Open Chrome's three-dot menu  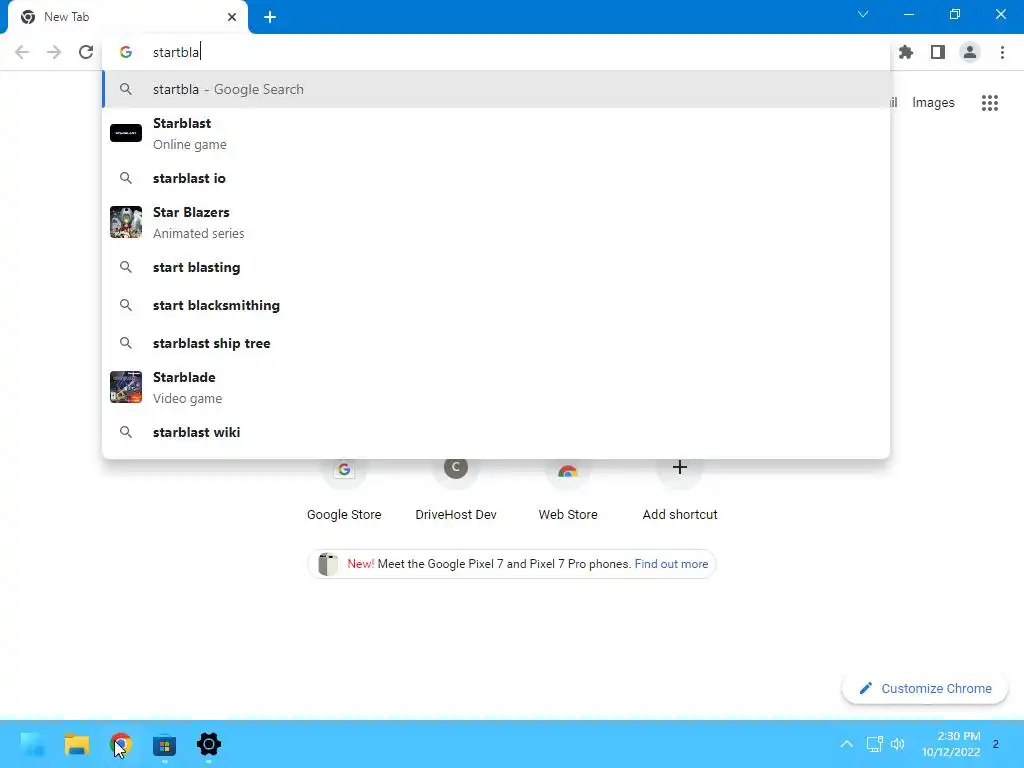point(1002,52)
